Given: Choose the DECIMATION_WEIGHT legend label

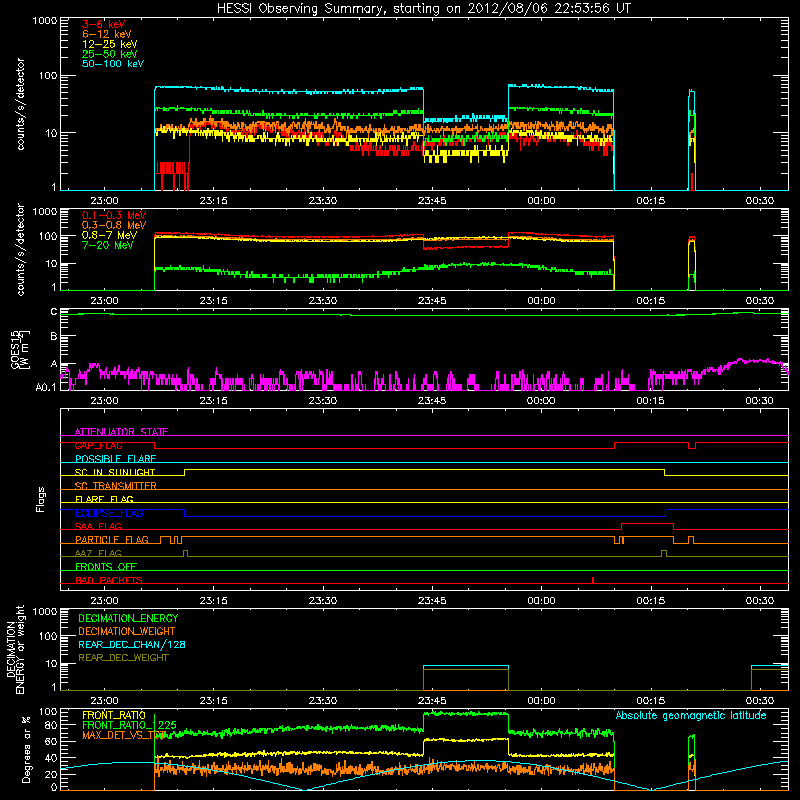Looking at the screenshot, I should tap(127, 631).
